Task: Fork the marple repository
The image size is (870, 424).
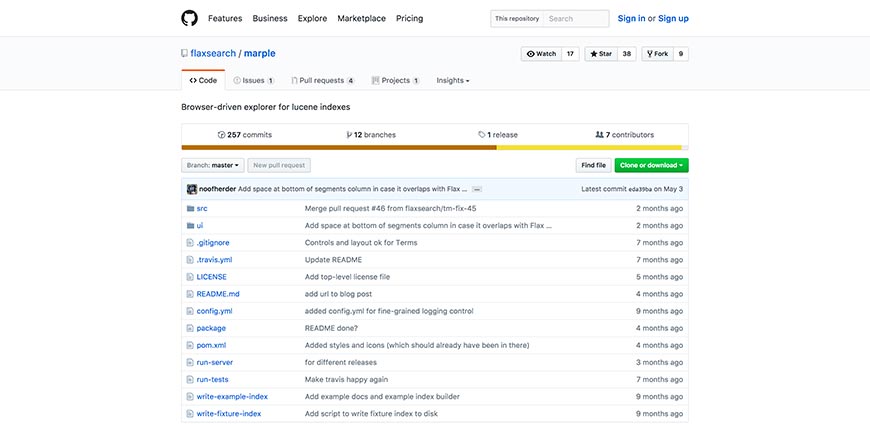Action: pyautogui.click(x=657, y=54)
